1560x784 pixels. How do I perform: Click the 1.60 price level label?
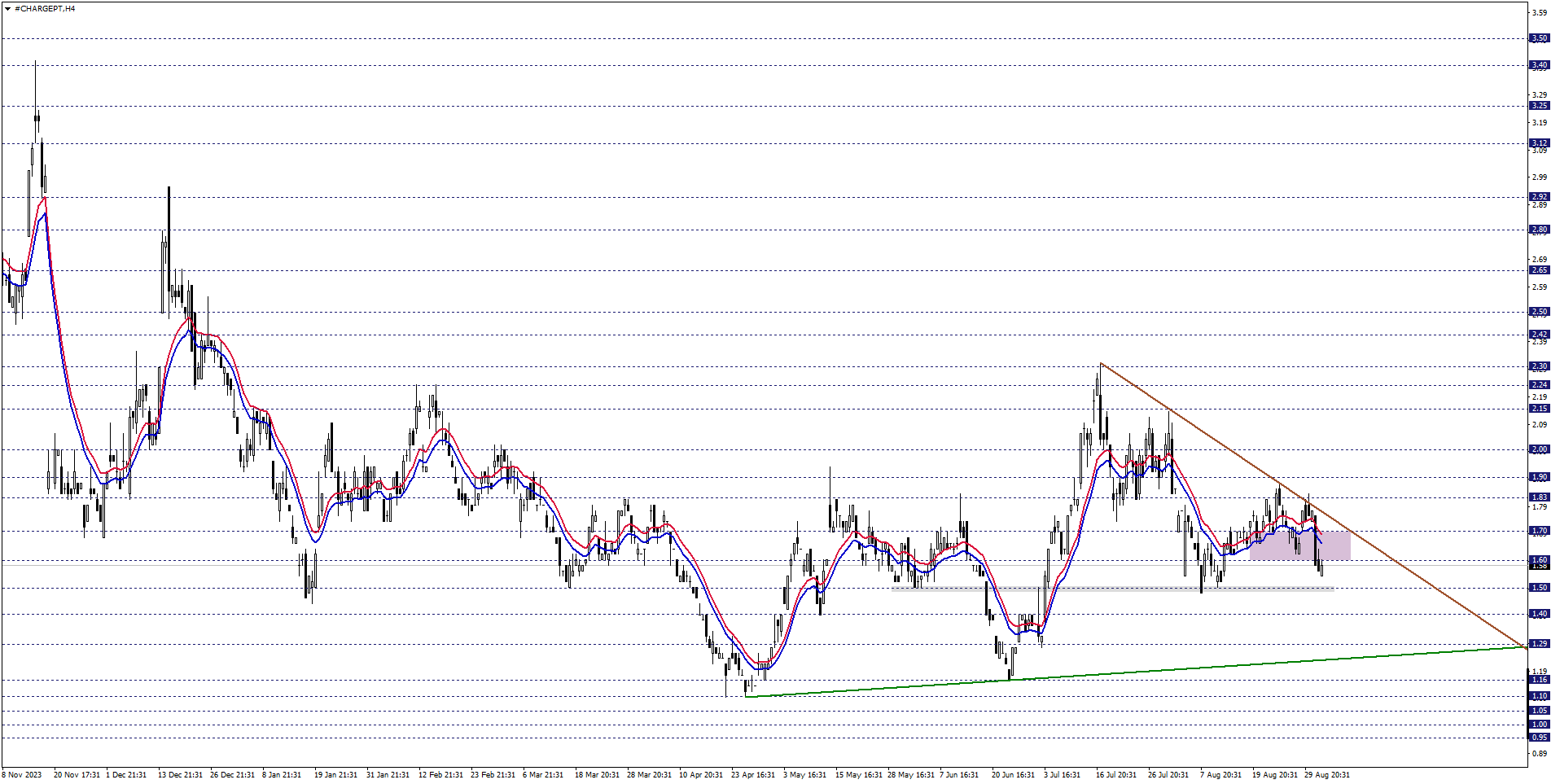[x=1539, y=560]
